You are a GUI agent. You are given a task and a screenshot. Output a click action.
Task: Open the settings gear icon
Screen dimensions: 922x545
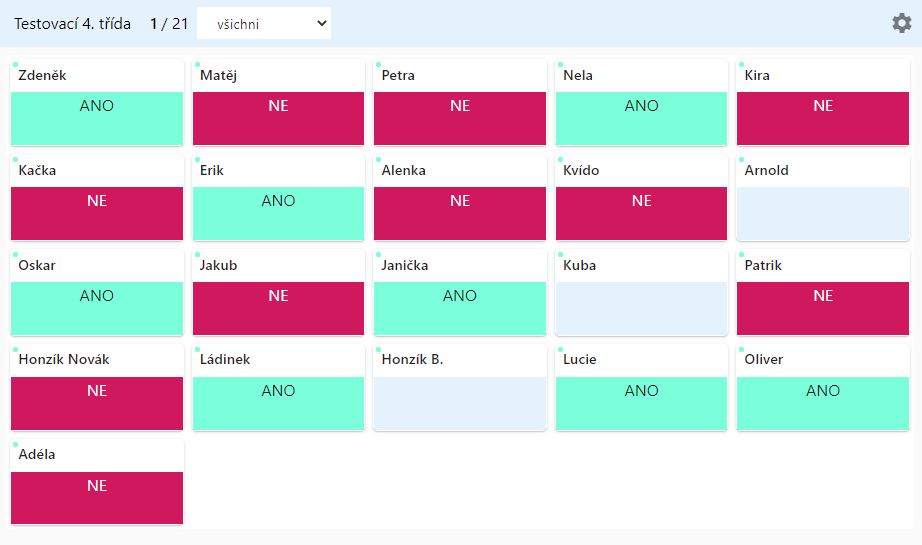(902, 23)
